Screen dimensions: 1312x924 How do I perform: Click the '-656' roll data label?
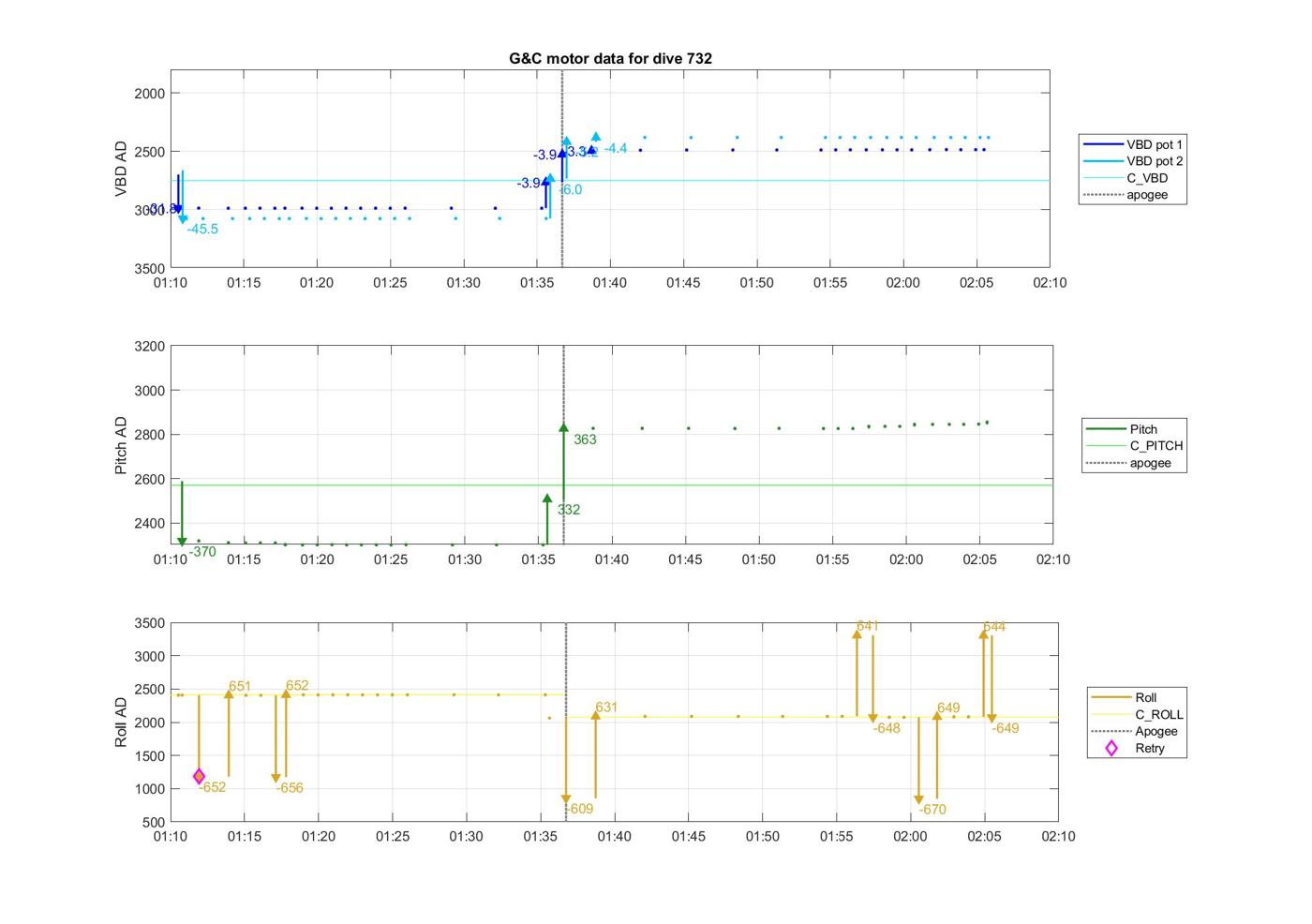pyautogui.click(x=290, y=788)
